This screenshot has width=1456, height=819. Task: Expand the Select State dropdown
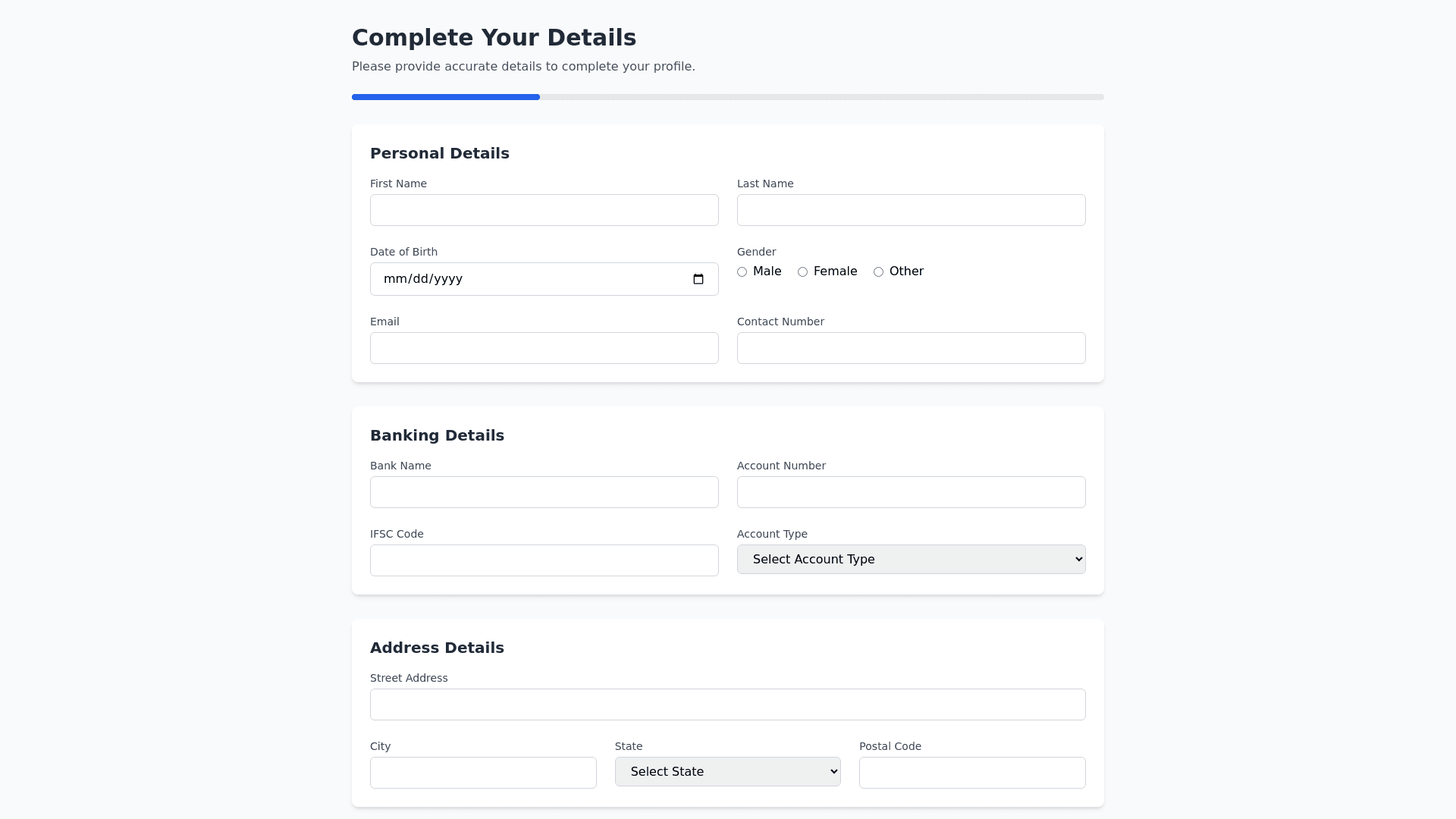click(727, 772)
